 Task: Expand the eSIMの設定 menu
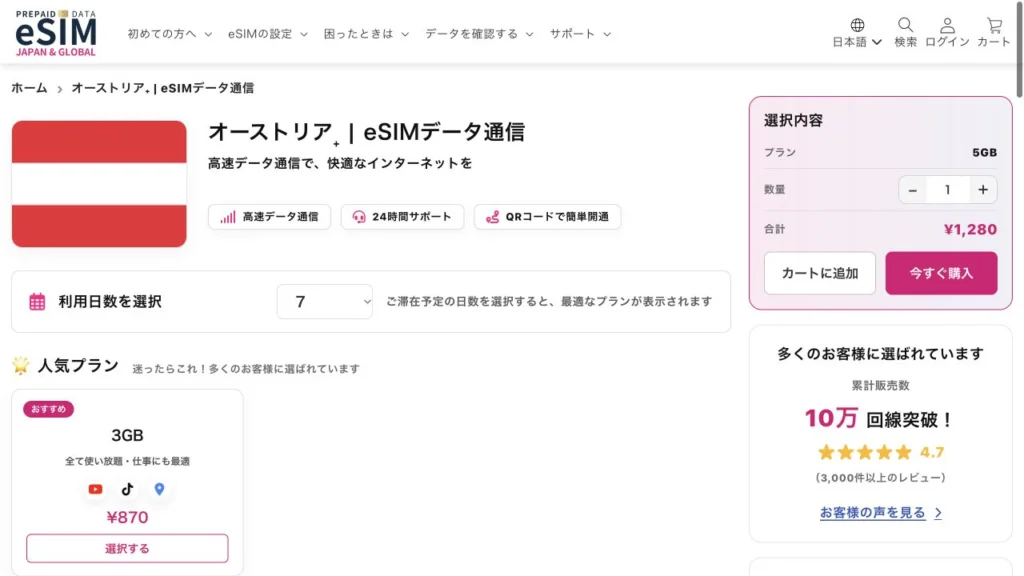click(268, 34)
